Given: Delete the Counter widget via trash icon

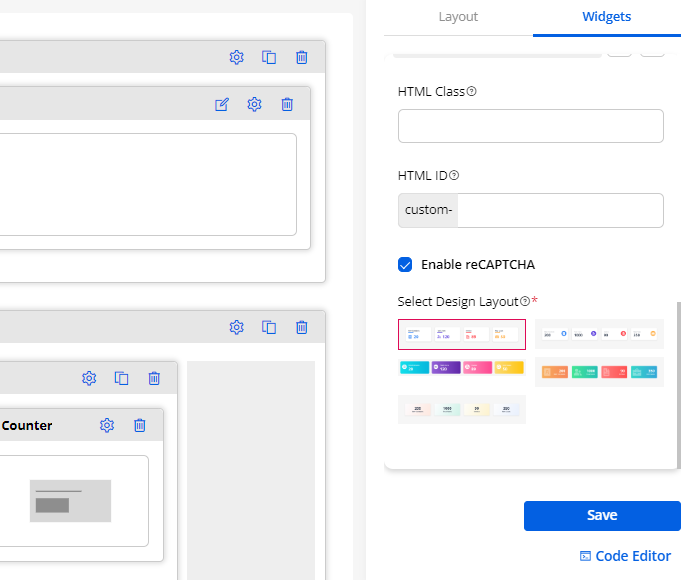Looking at the screenshot, I should (x=140, y=425).
